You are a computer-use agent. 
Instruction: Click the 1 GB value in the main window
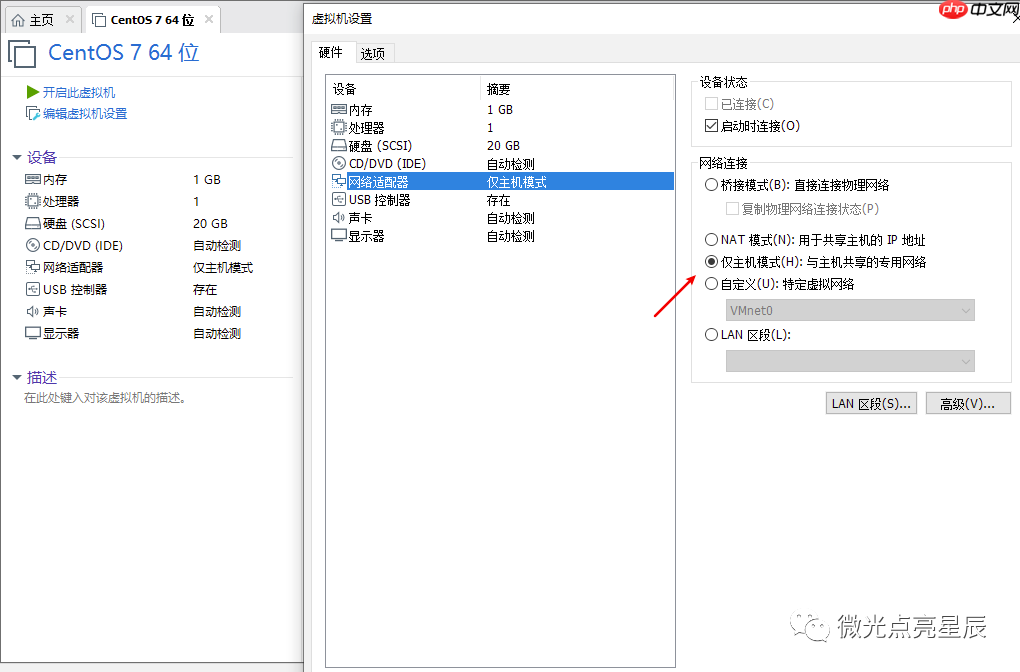(x=207, y=180)
